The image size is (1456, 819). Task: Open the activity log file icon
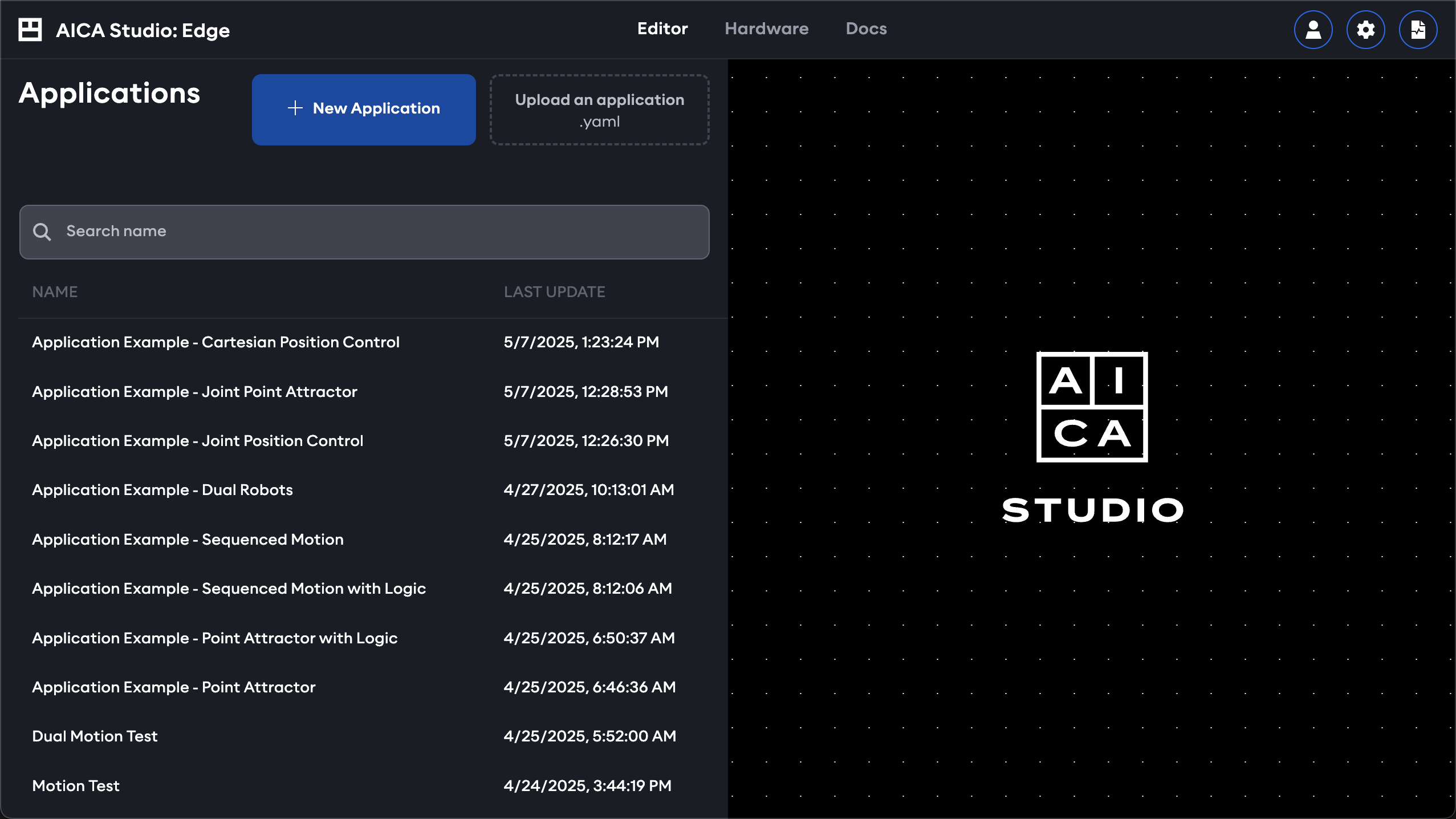coord(1418,30)
